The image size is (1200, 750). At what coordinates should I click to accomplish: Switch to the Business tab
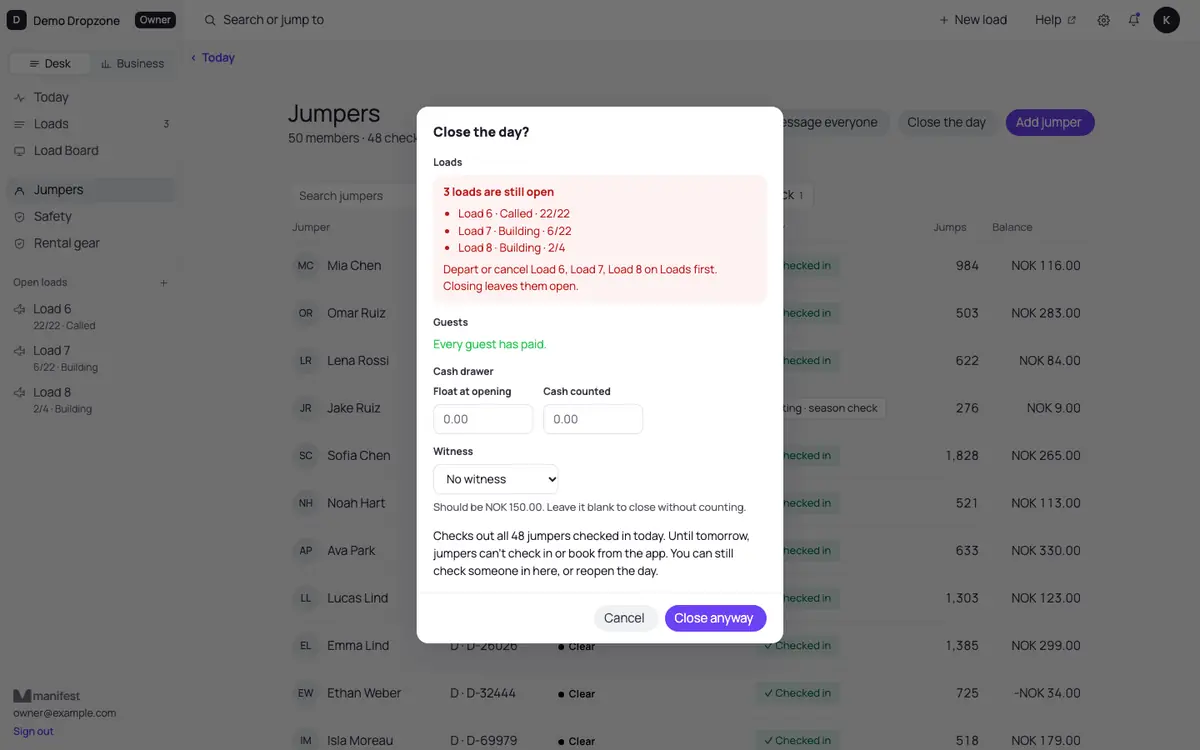(x=132, y=63)
